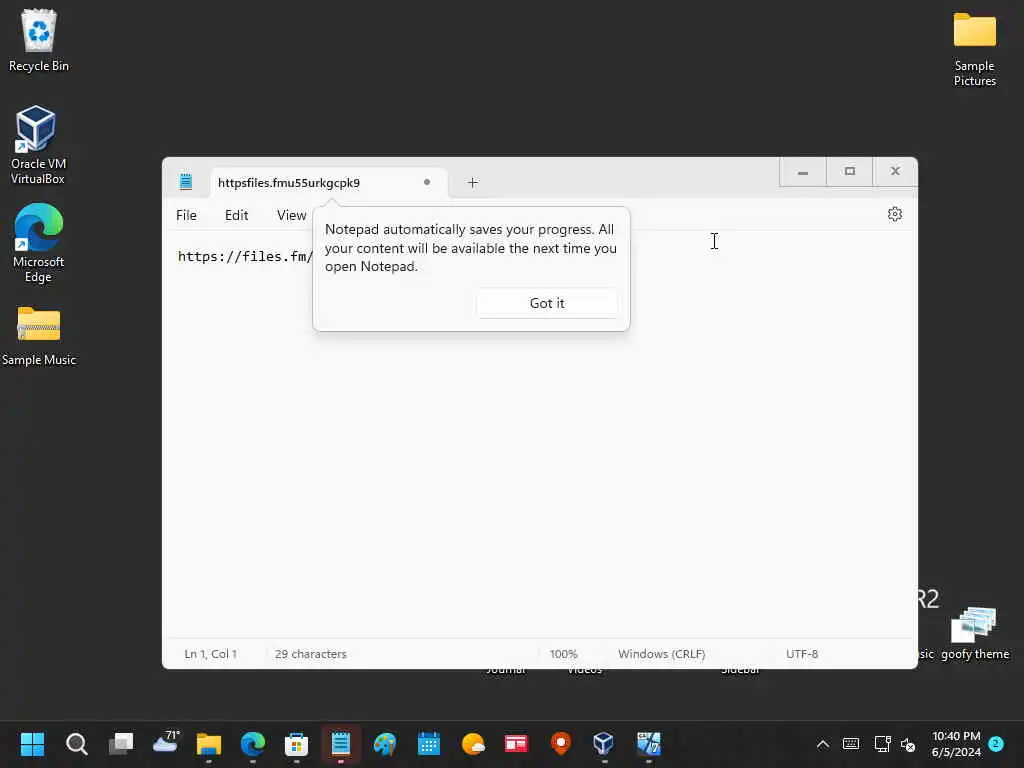Viewport: 1024px width, 768px height.
Task: Dismiss the autosave tip with Got it
Action: tap(547, 303)
